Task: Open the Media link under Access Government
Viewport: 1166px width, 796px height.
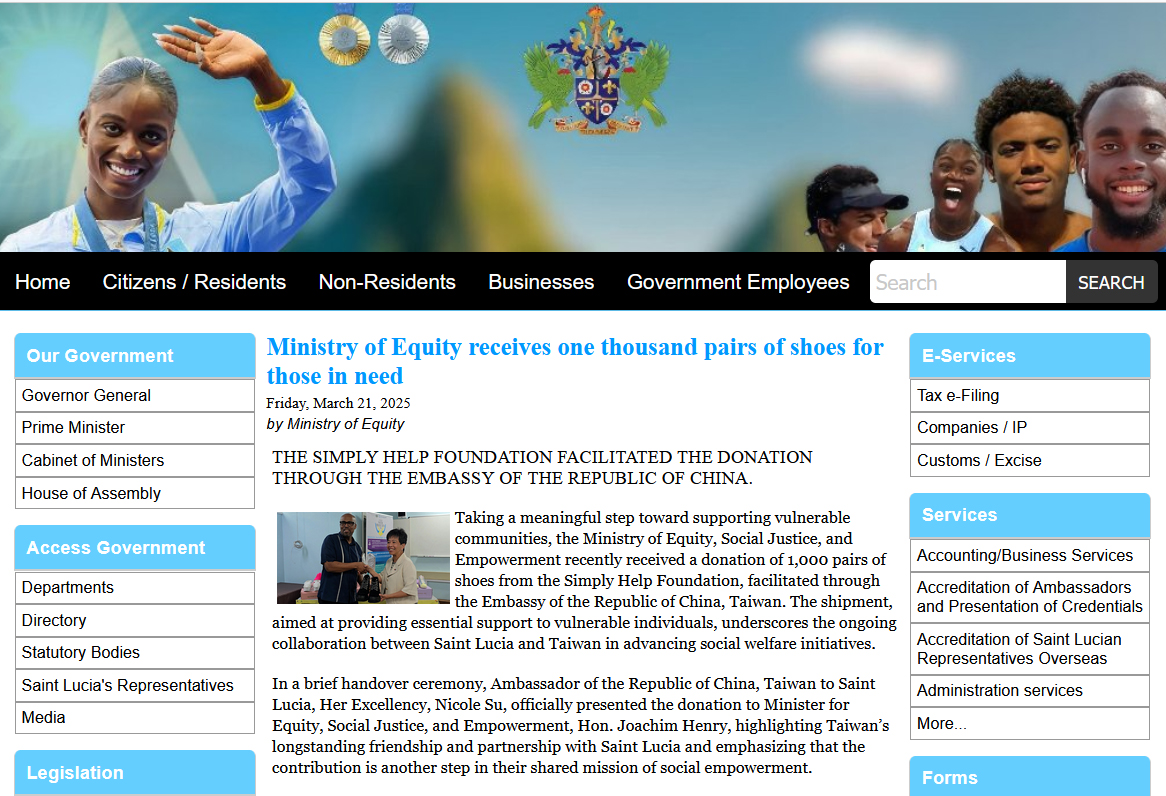Action: point(44,717)
